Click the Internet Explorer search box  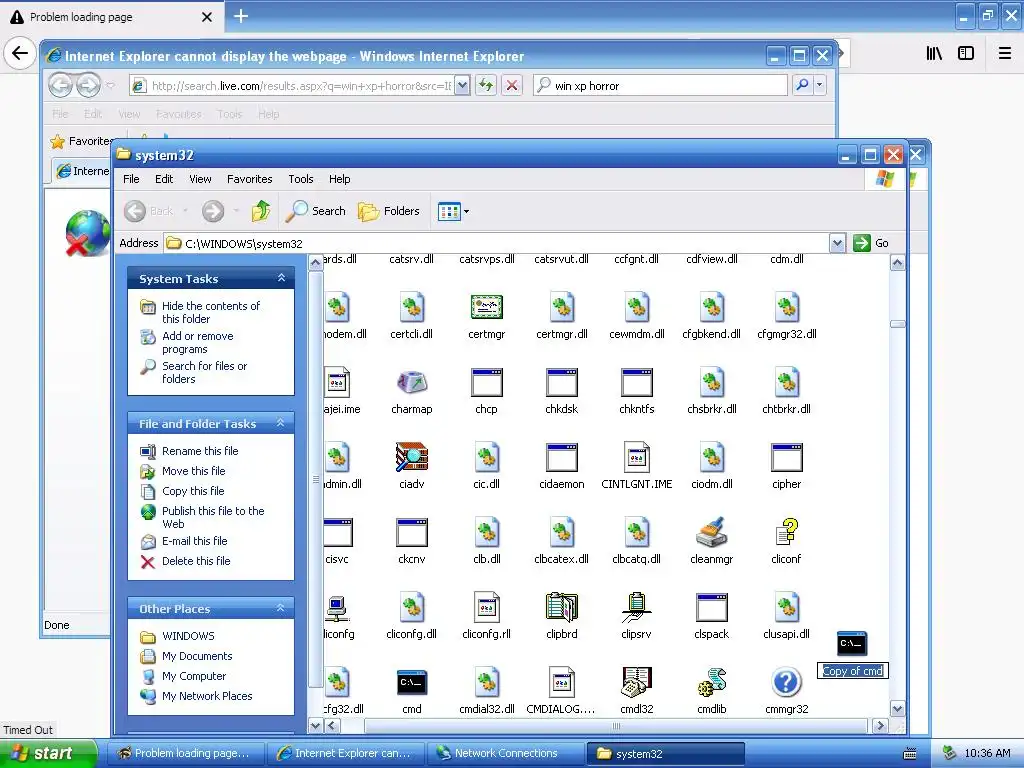(x=660, y=85)
